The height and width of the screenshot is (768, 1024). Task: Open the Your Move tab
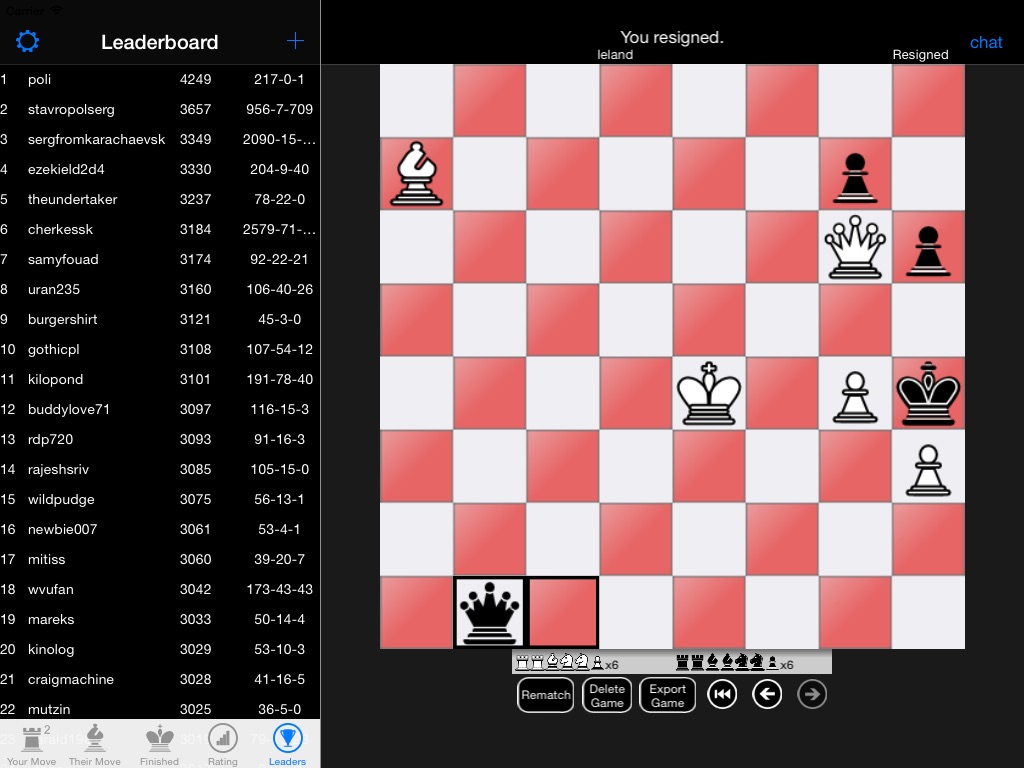[x=31, y=744]
